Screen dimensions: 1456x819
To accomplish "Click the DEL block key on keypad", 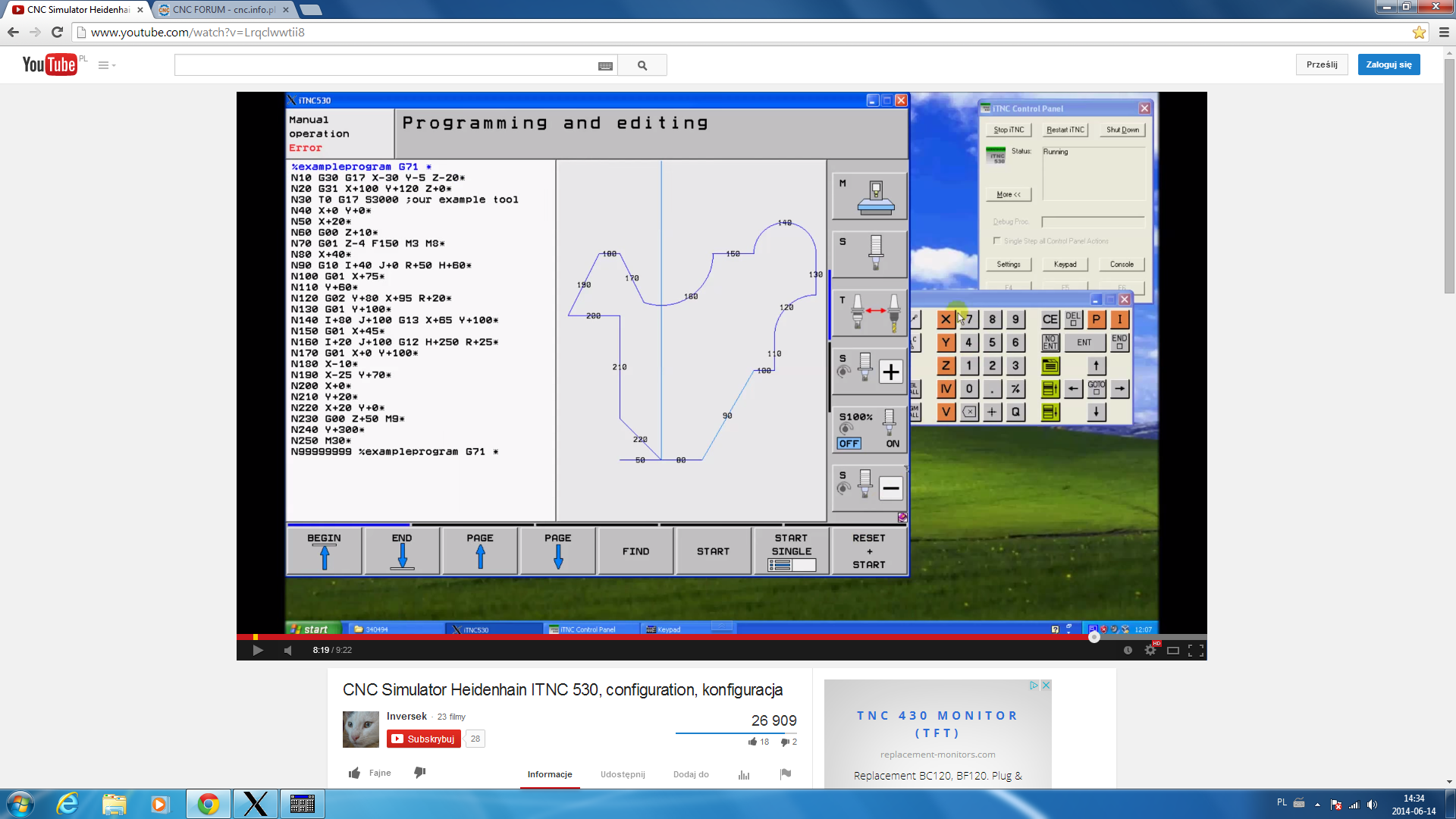I will [x=1073, y=319].
